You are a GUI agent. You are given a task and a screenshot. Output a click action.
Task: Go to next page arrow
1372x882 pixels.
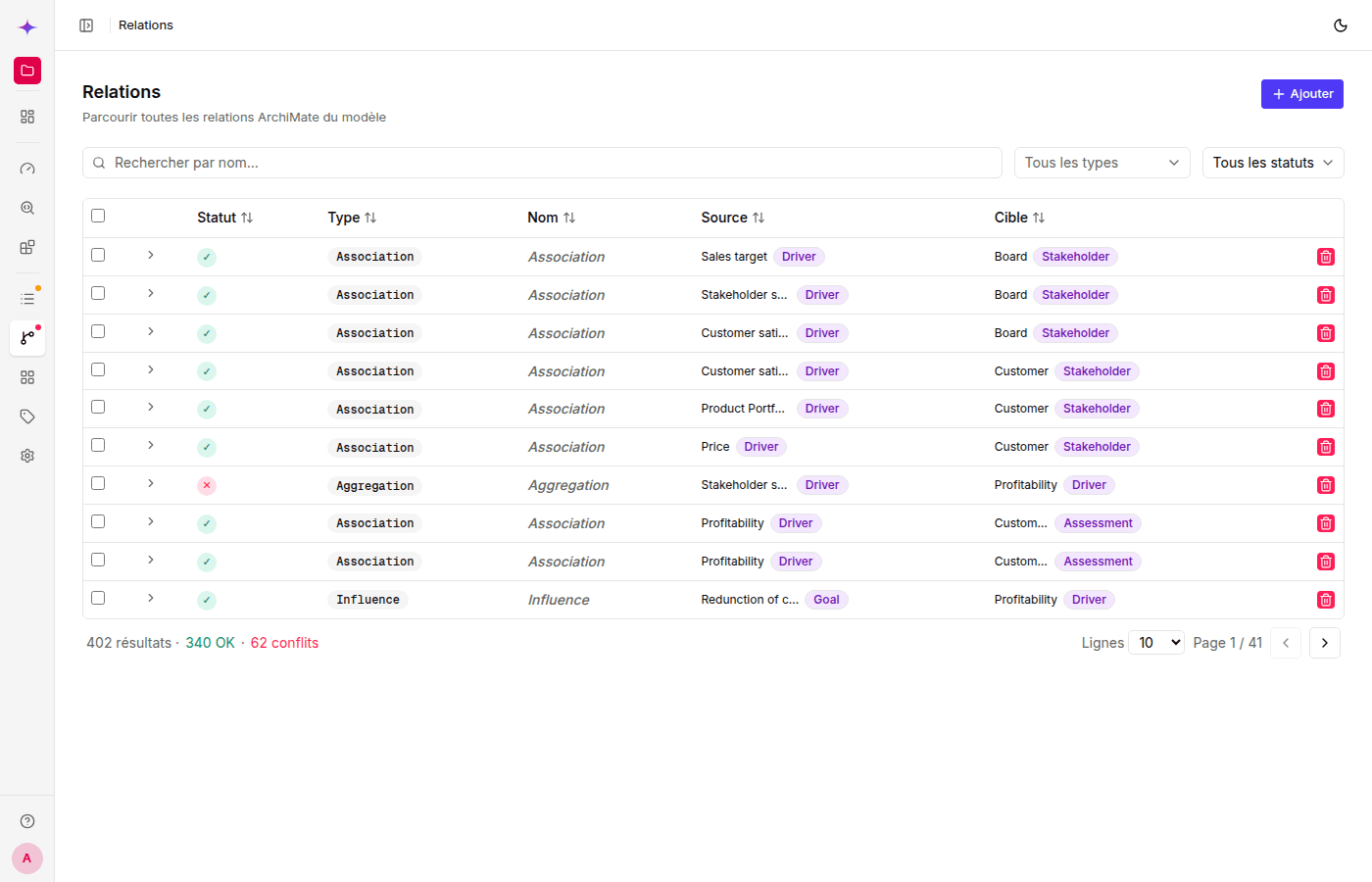(1325, 643)
